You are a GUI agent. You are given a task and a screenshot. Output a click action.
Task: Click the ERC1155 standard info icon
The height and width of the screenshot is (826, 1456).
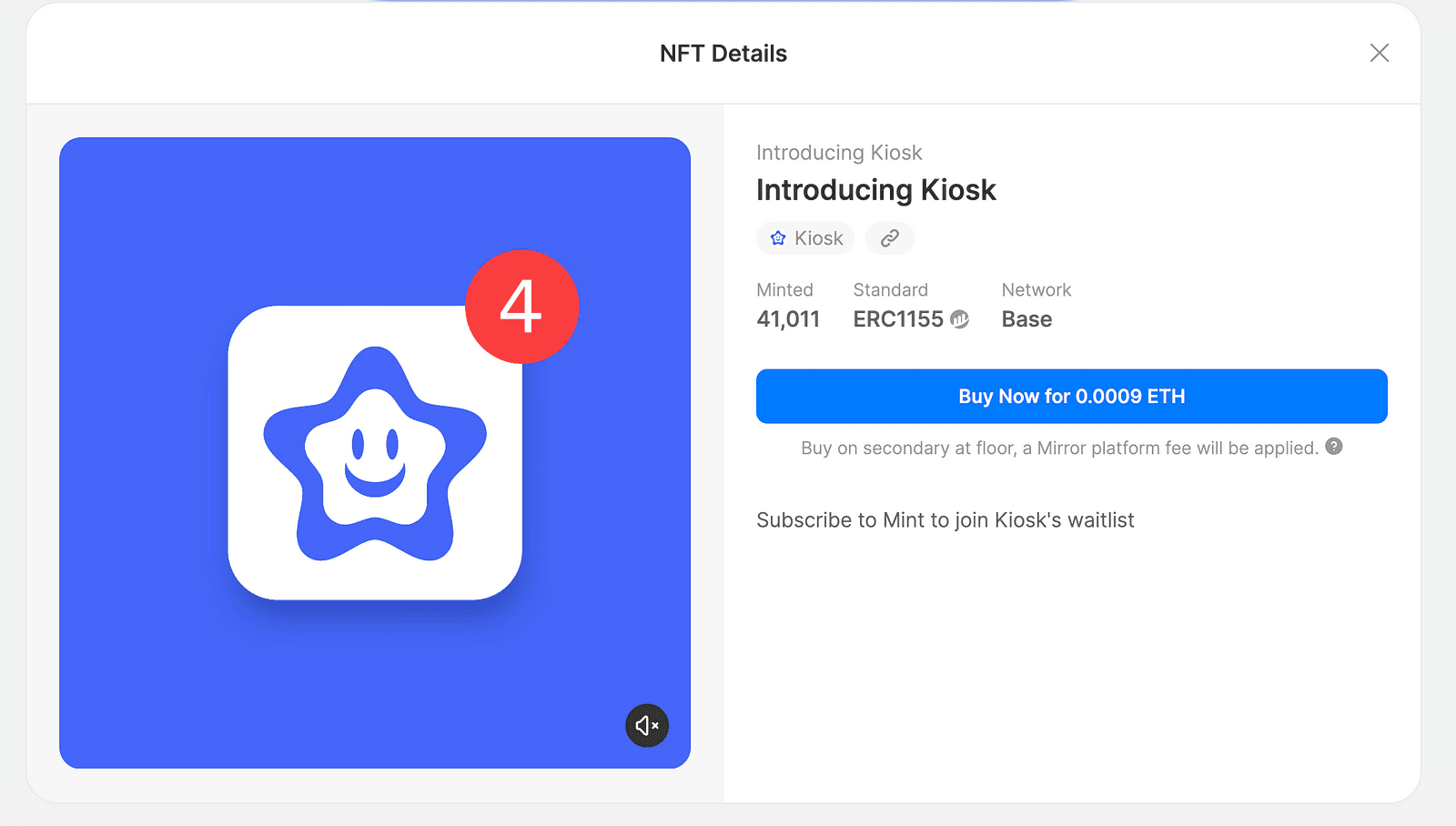click(959, 319)
